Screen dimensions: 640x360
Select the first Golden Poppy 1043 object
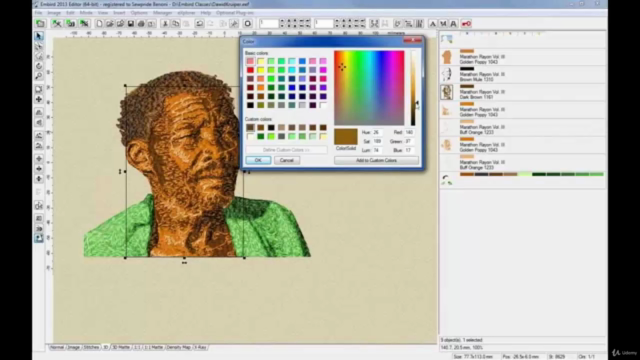[x=522, y=57]
